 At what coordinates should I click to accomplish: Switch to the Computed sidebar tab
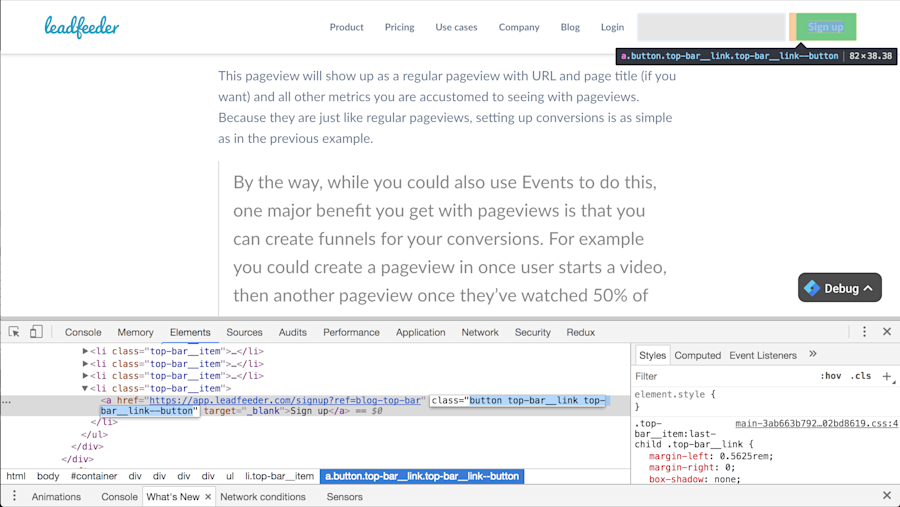pyautogui.click(x=697, y=355)
